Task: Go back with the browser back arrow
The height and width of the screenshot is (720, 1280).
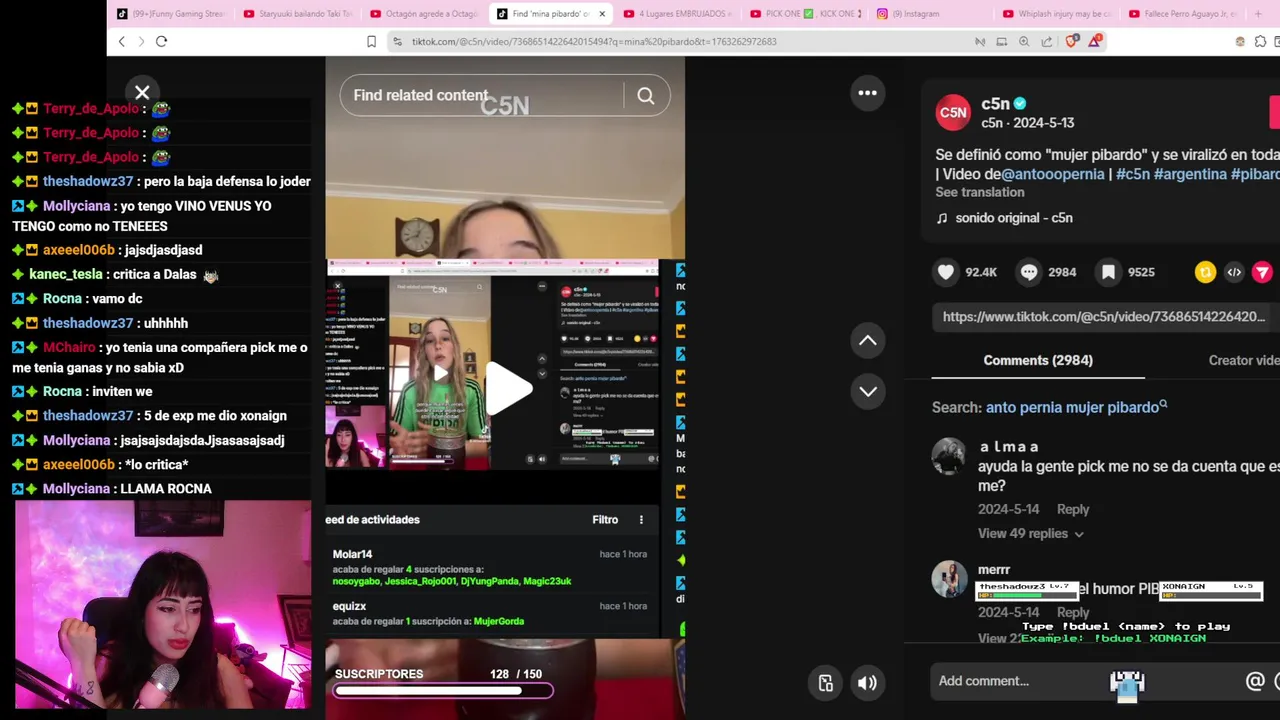Action: click(x=122, y=41)
